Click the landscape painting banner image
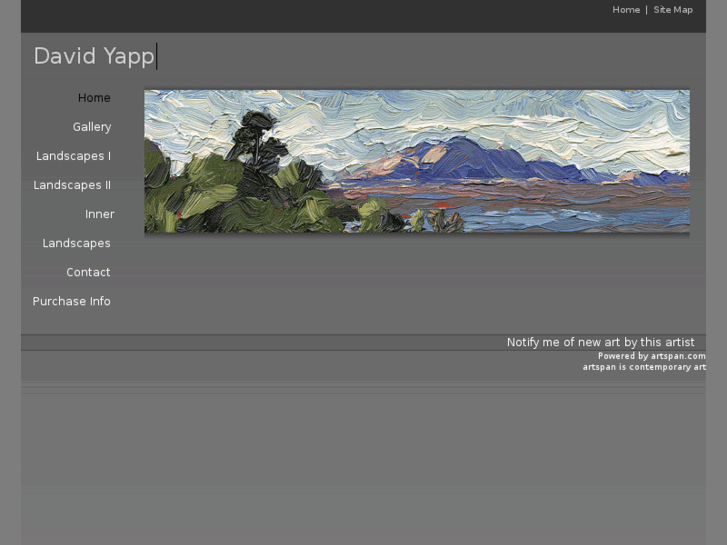The width and height of the screenshot is (727, 545). point(417,161)
